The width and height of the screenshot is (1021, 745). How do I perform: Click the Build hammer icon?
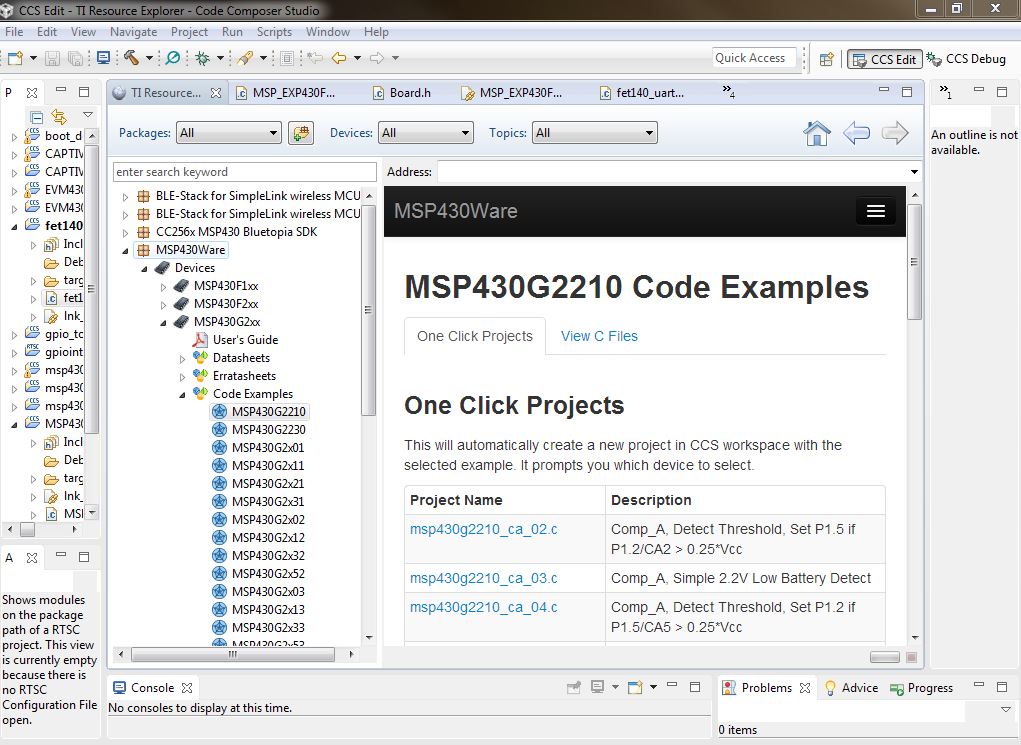point(132,58)
